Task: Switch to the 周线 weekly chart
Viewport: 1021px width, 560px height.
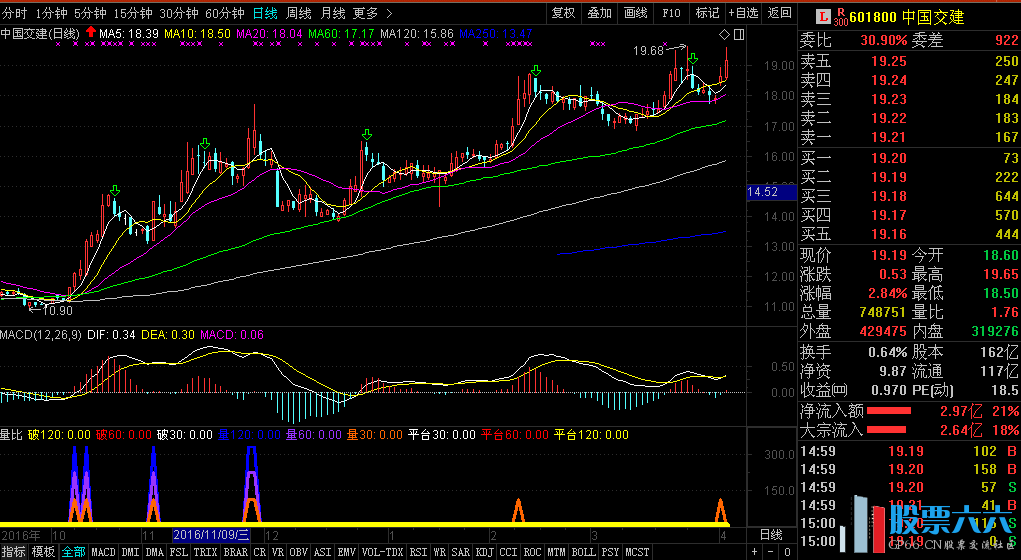Action: [x=299, y=13]
